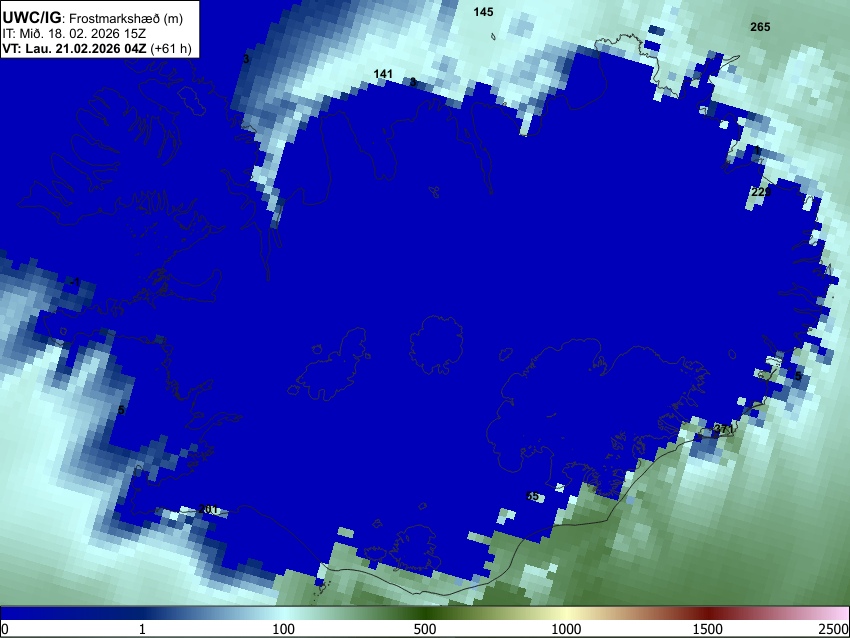The width and height of the screenshot is (850, 638).
Task: Click the map value label 65
Action: coord(532,496)
